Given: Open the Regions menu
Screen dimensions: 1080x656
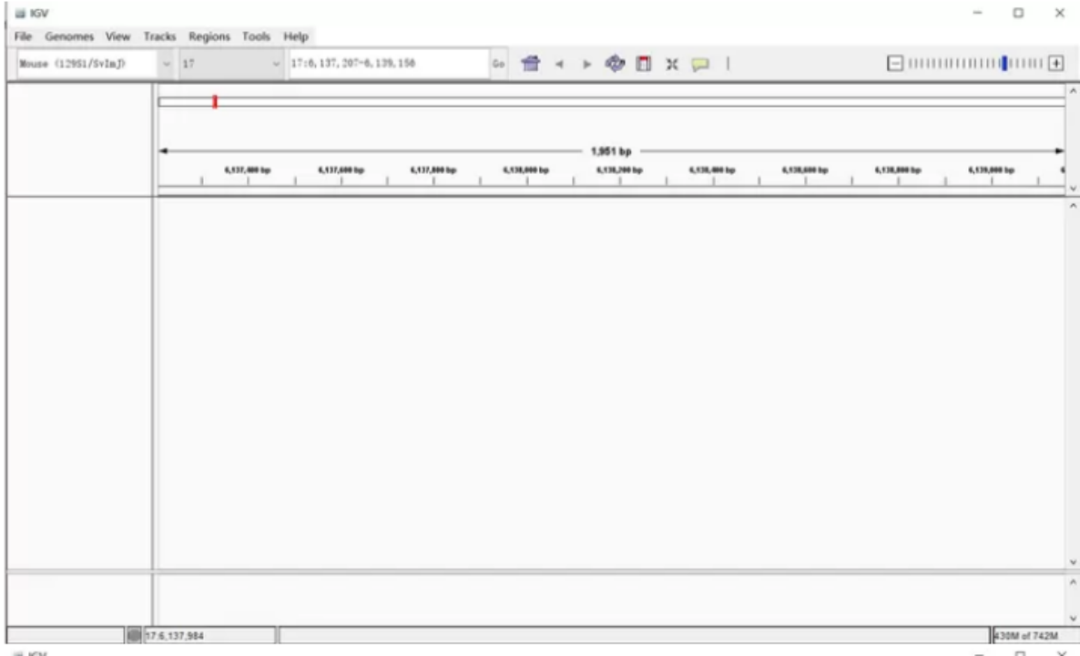Looking at the screenshot, I should [x=209, y=37].
